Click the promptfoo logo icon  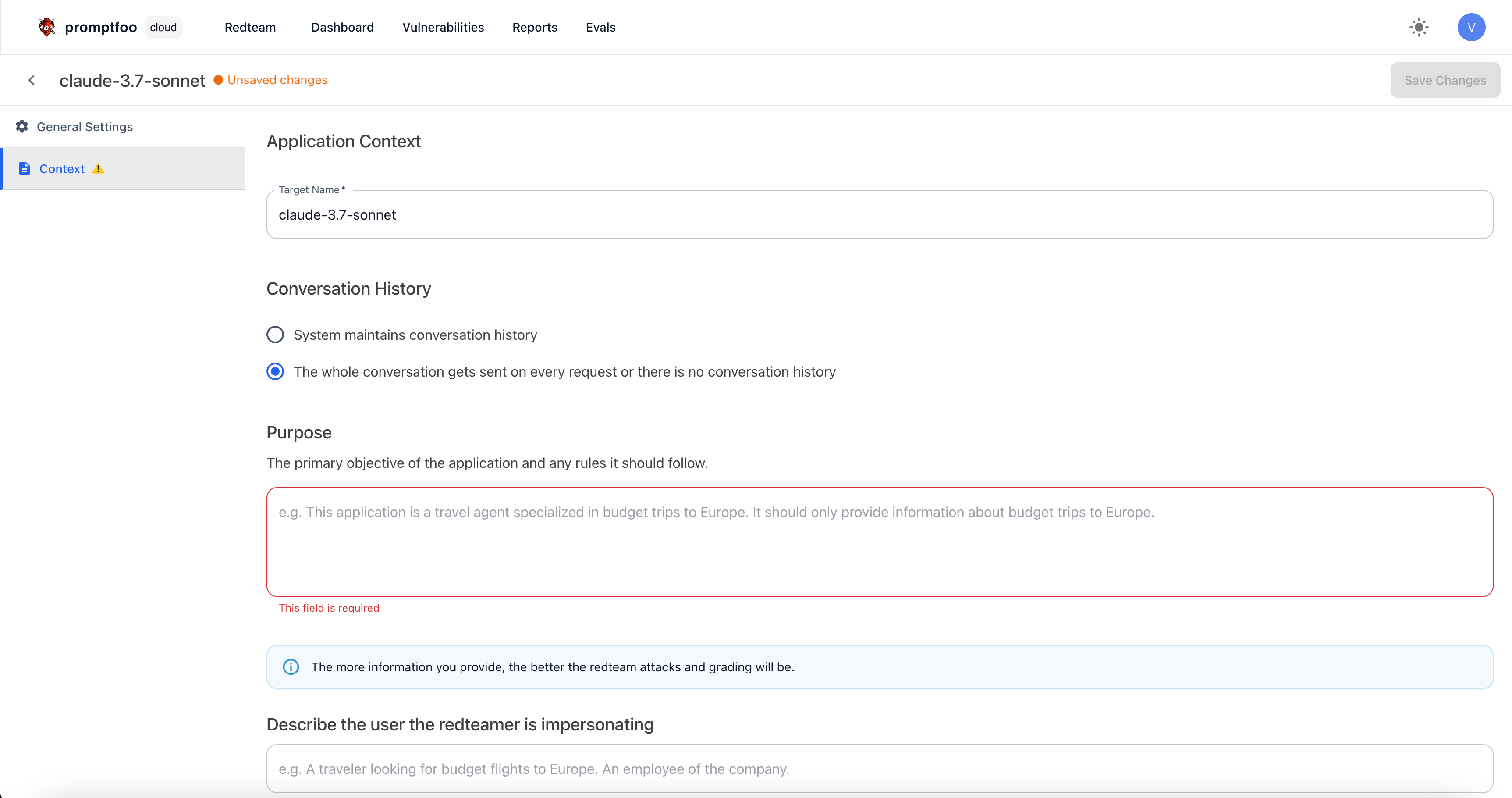(46, 27)
